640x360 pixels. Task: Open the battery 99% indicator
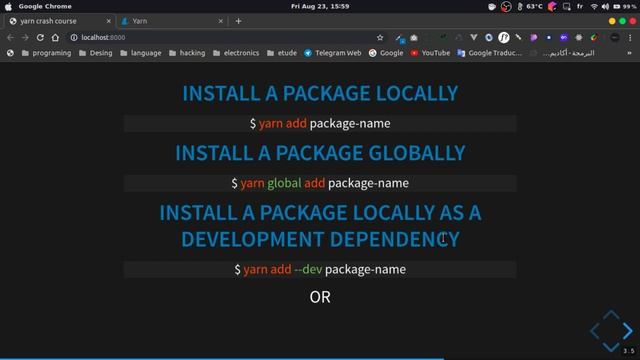tap(624, 7)
